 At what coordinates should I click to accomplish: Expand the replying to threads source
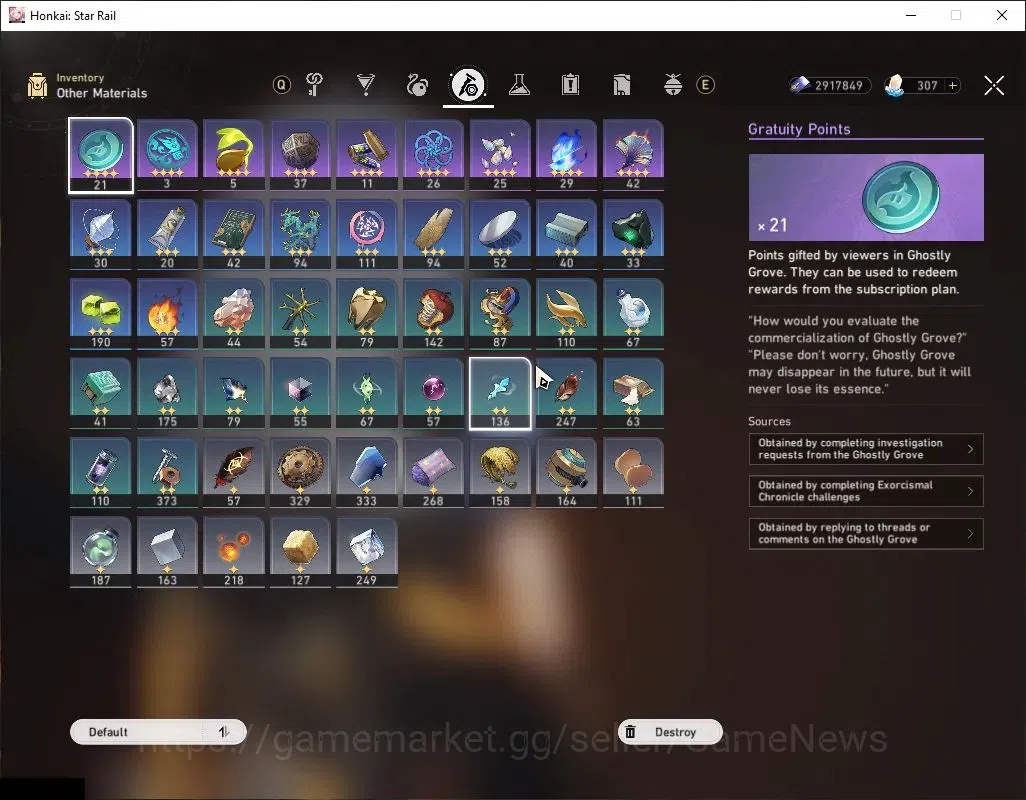[x=866, y=533]
